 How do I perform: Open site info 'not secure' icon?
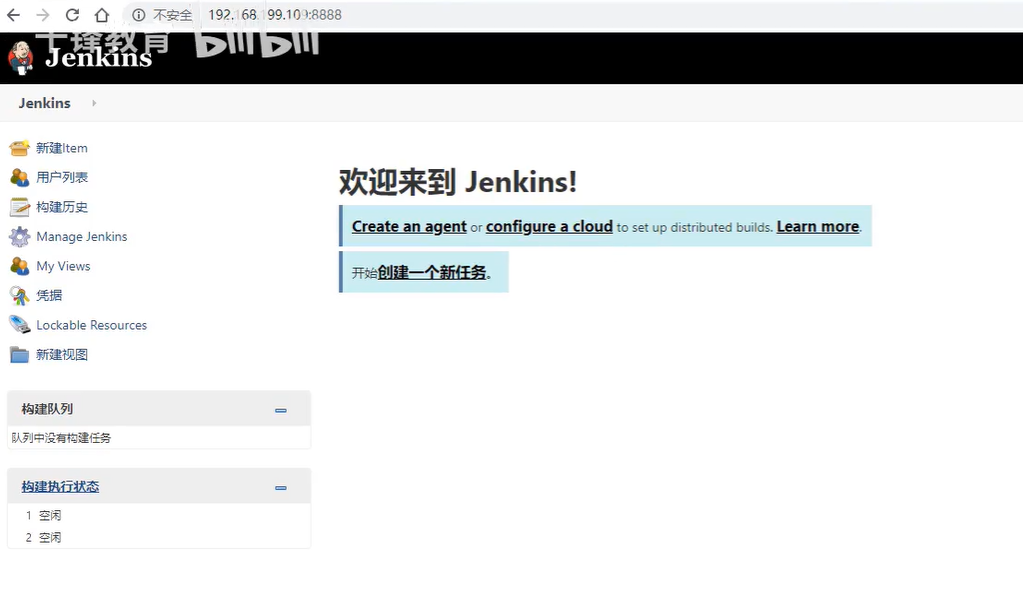(138, 14)
